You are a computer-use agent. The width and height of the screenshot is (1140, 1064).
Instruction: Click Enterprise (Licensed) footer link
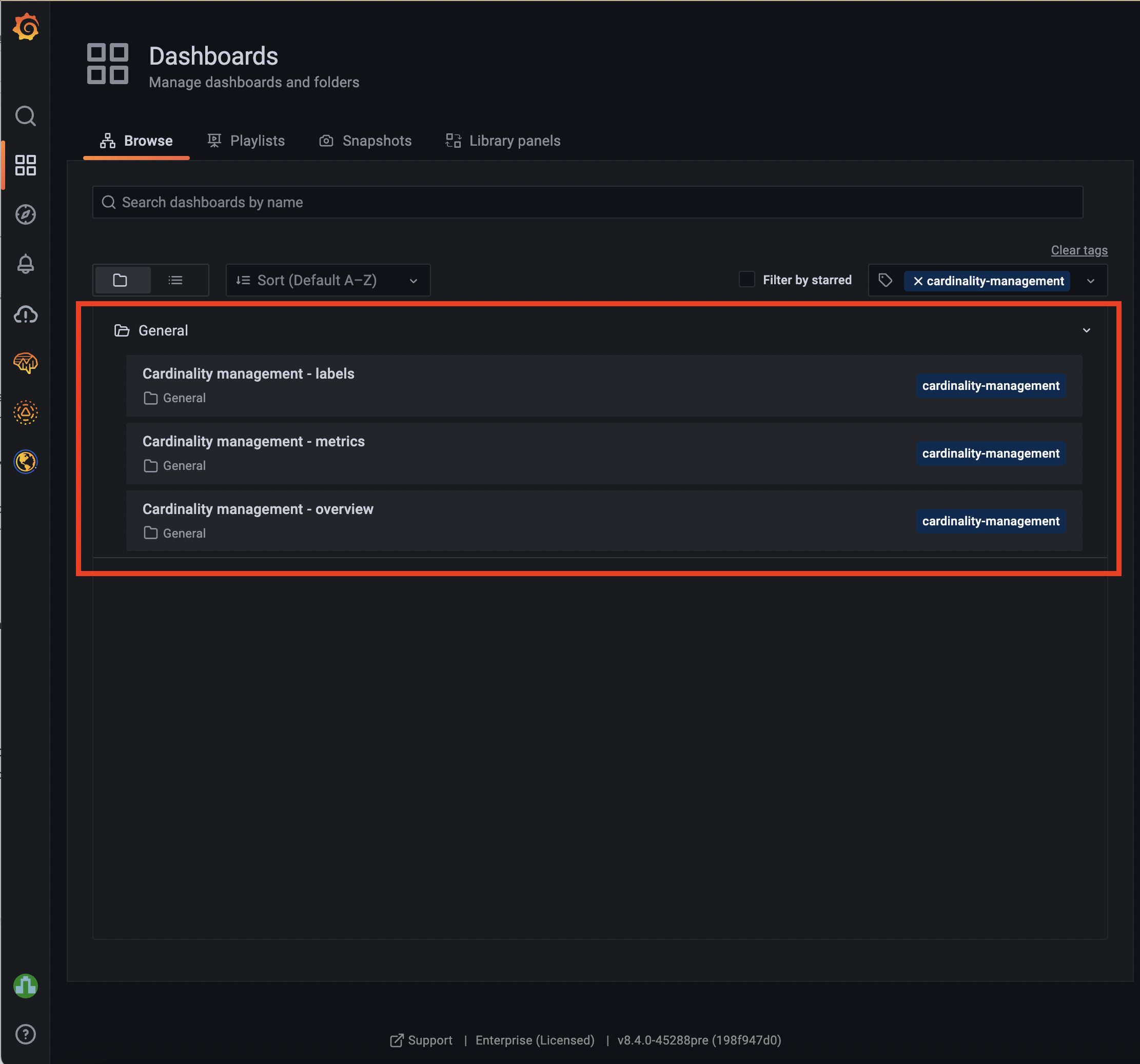(x=535, y=1040)
